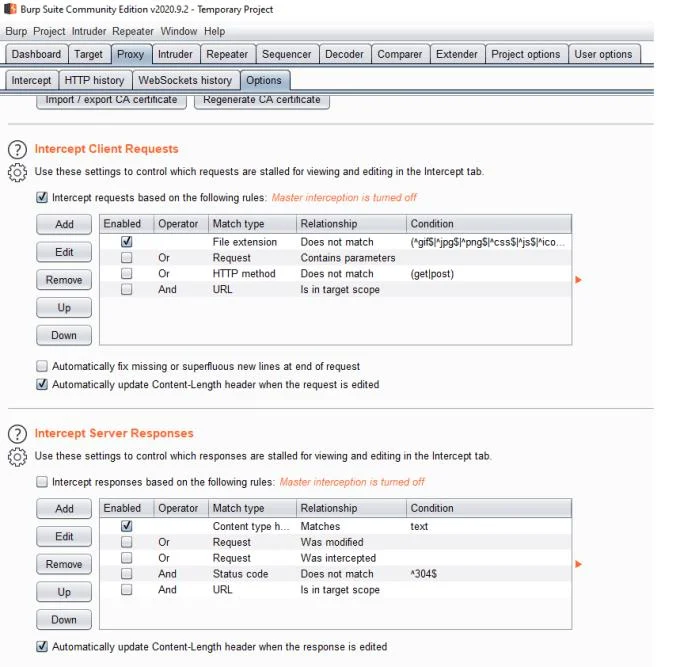Click Import / export CA certificate button
The image size is (680, 667).
coord(111,101)
